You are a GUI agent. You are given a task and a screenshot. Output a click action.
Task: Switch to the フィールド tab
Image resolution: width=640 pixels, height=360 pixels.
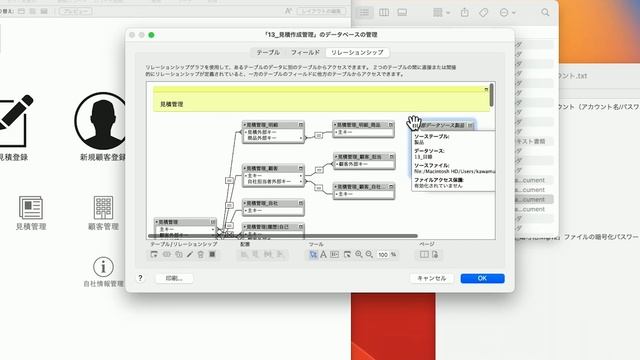click(x=305, y=52)
